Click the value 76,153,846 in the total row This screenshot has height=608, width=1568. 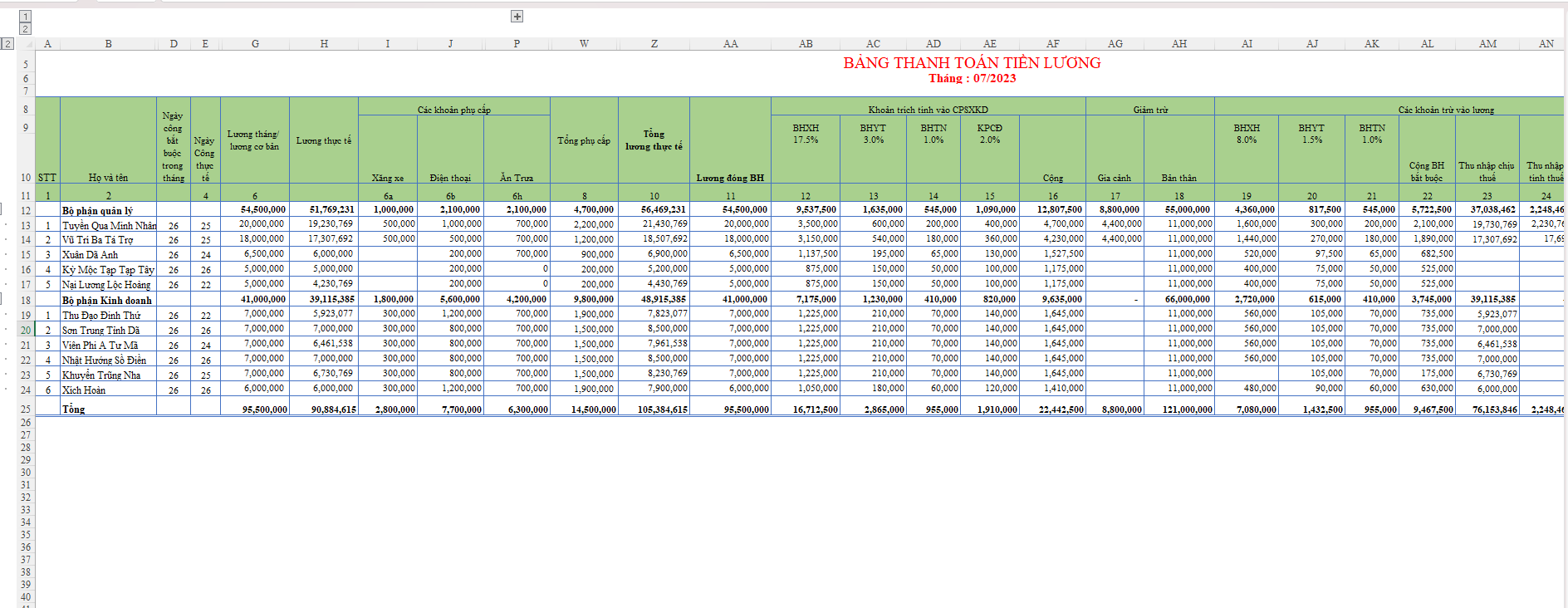(x=1494, y=409)
